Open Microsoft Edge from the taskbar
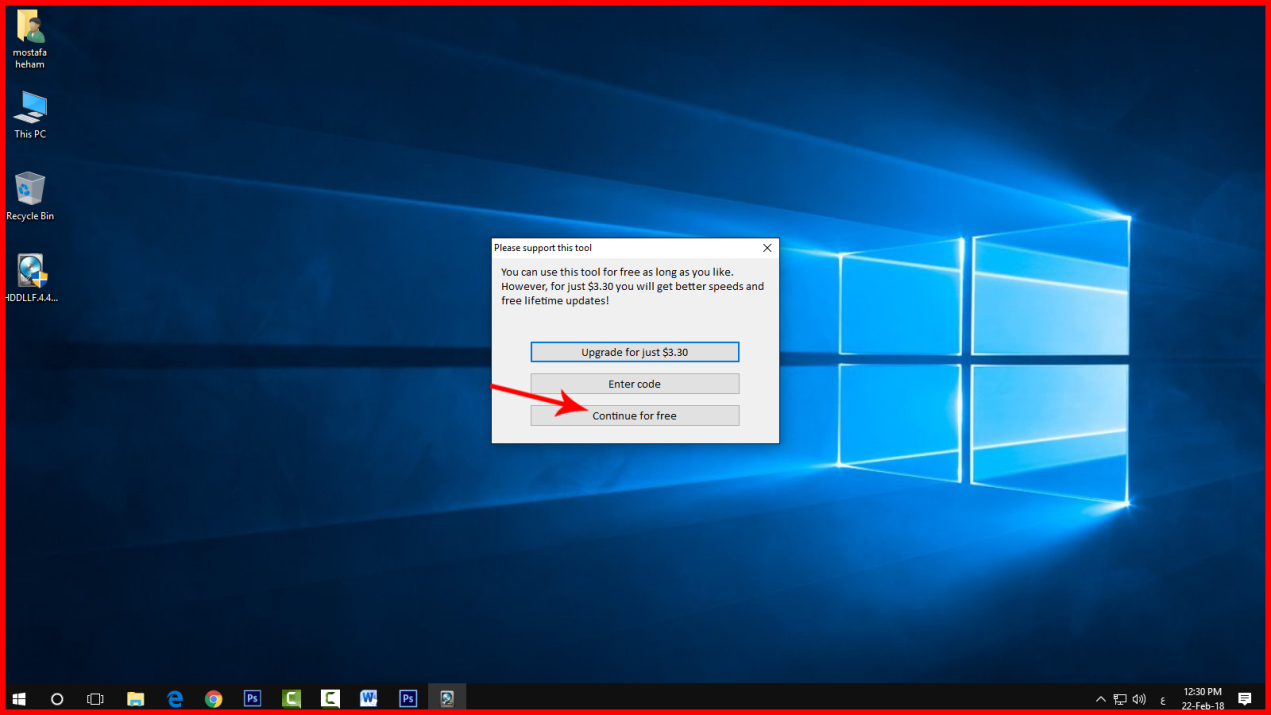 [175, 699]
